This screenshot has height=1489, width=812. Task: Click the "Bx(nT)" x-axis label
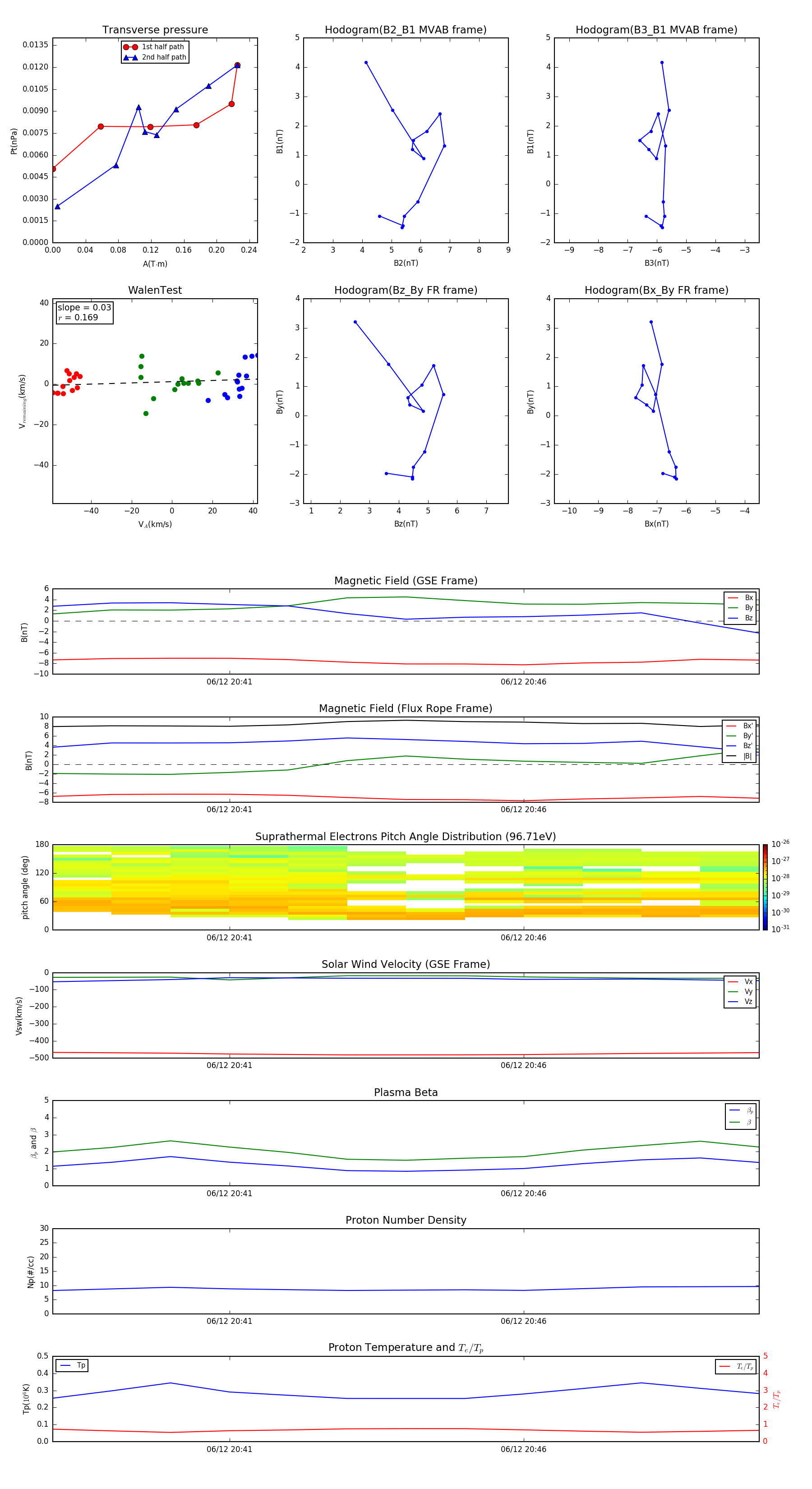point(656,524)
